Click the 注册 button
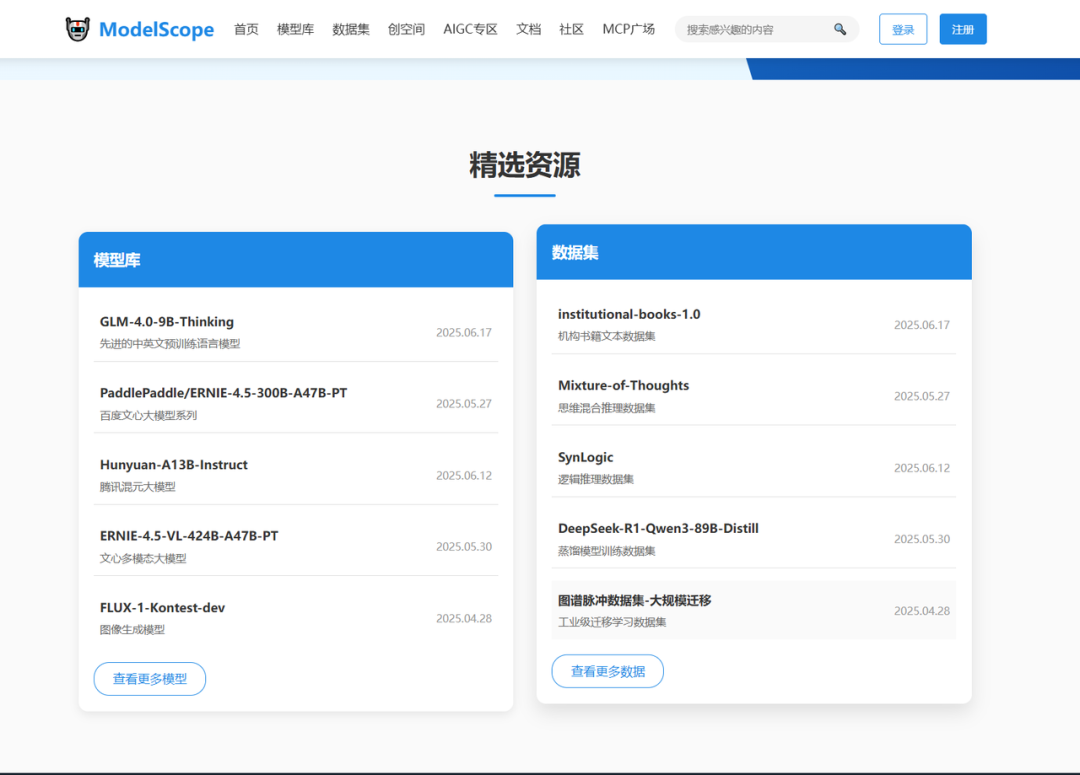 click(963, 29)
